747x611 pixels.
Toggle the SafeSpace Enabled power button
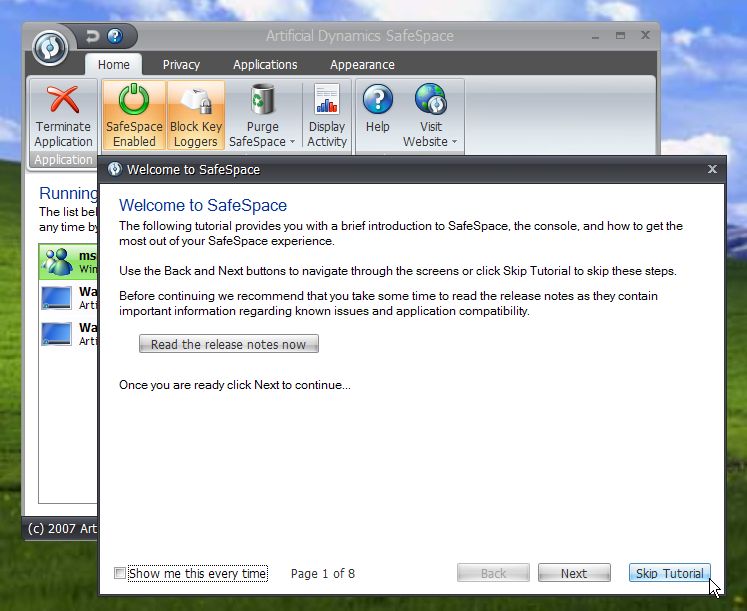pos(134,115)
